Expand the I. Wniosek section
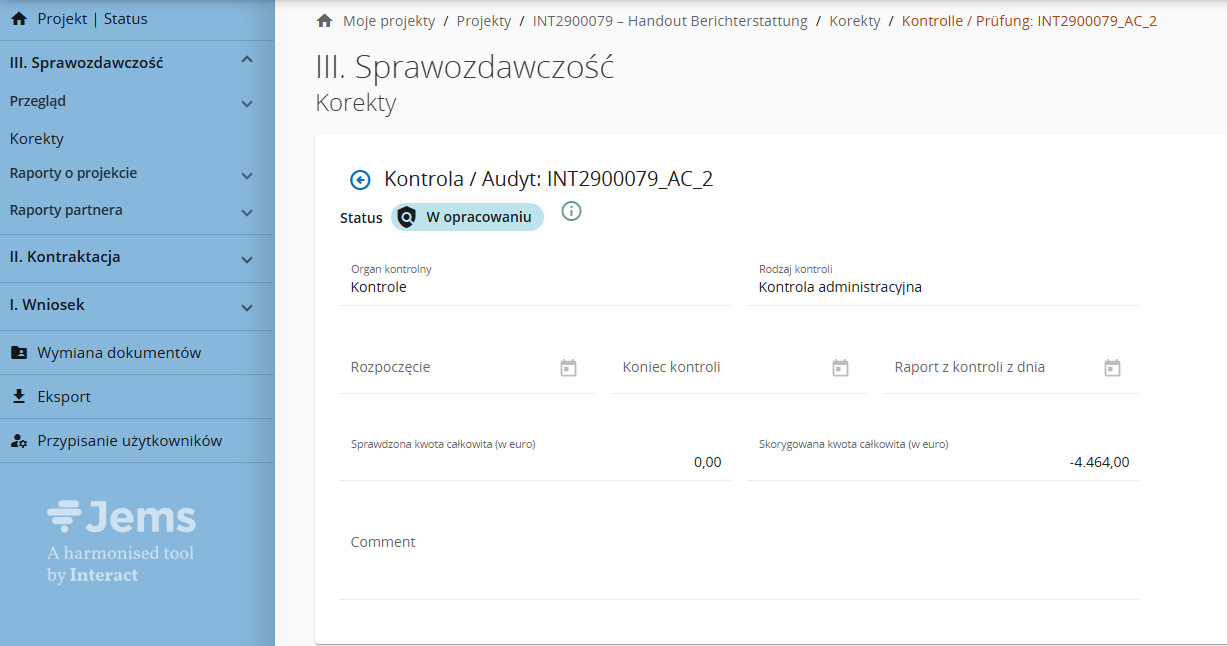 click(x=247, y=308)
